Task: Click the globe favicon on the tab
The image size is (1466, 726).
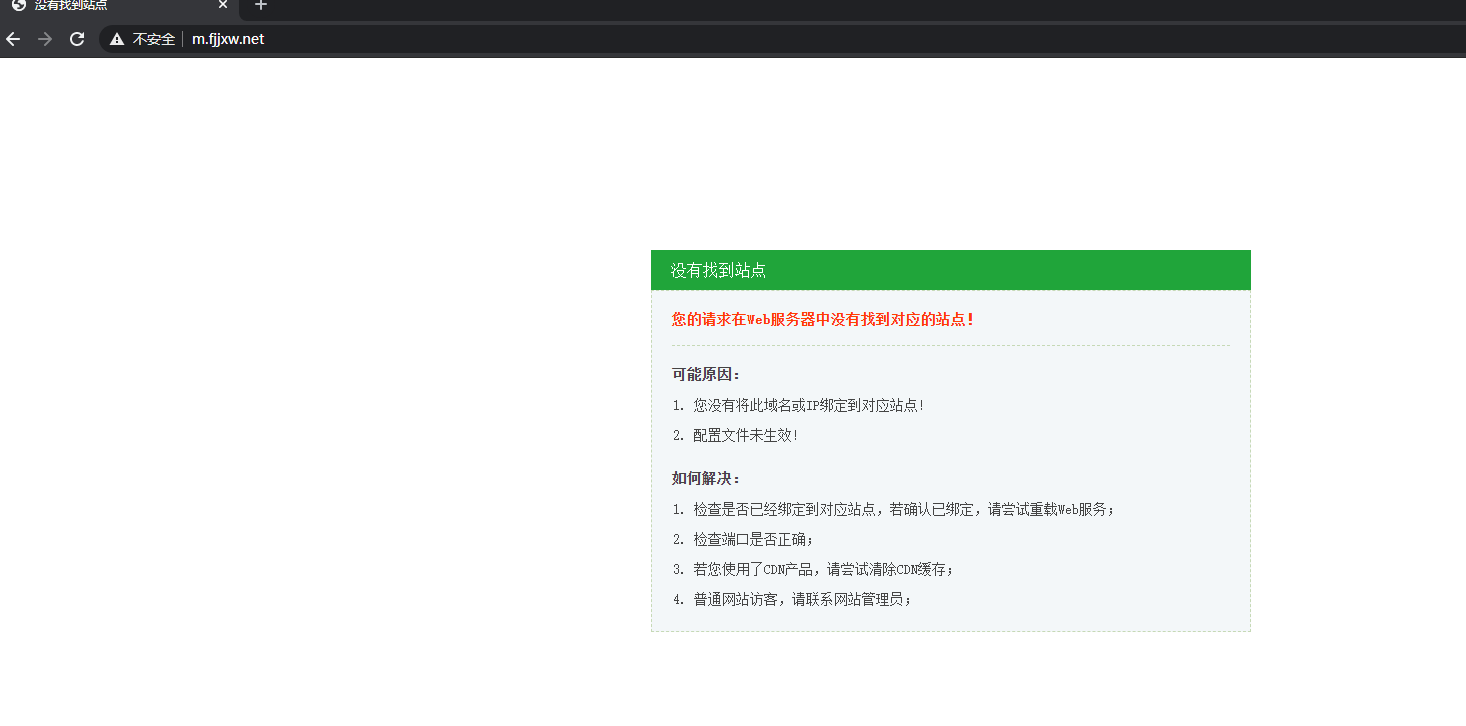Action: (x=18, y=5)
